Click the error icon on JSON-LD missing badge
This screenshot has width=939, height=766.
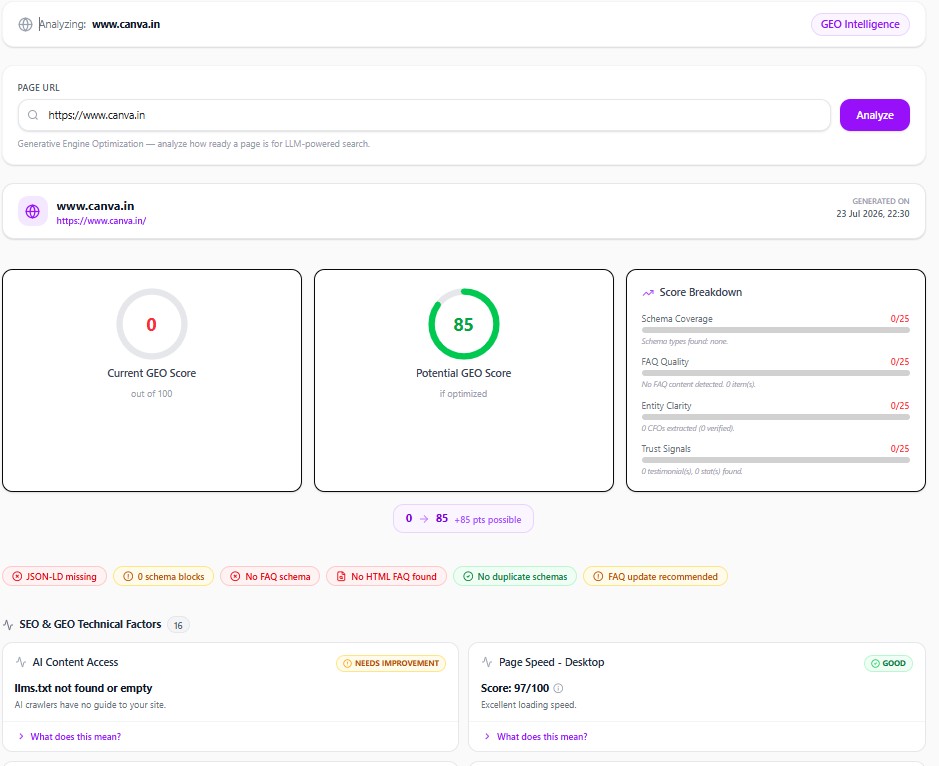tap(17, 576)
